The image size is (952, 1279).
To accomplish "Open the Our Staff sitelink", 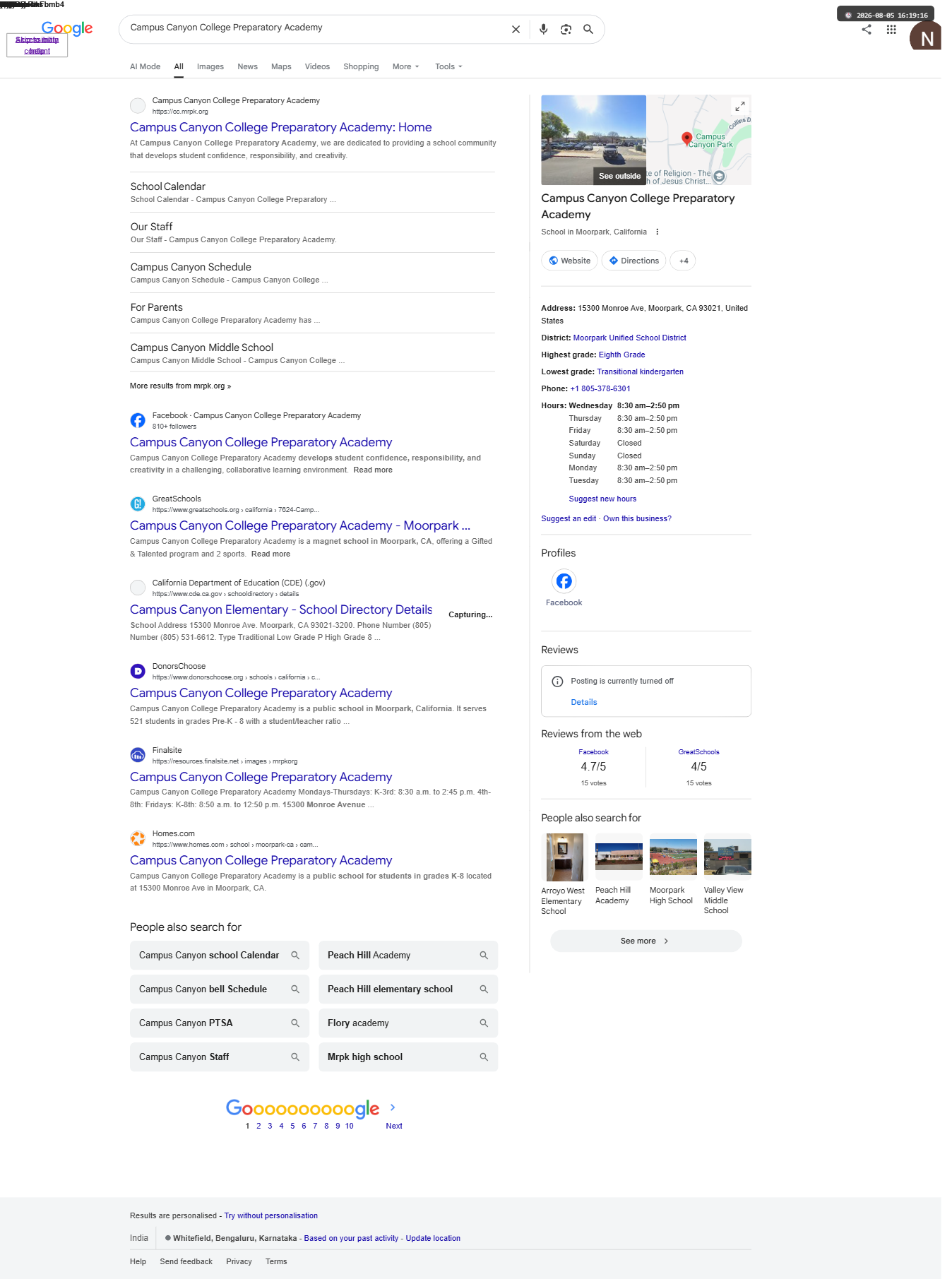I will (151, 227).
